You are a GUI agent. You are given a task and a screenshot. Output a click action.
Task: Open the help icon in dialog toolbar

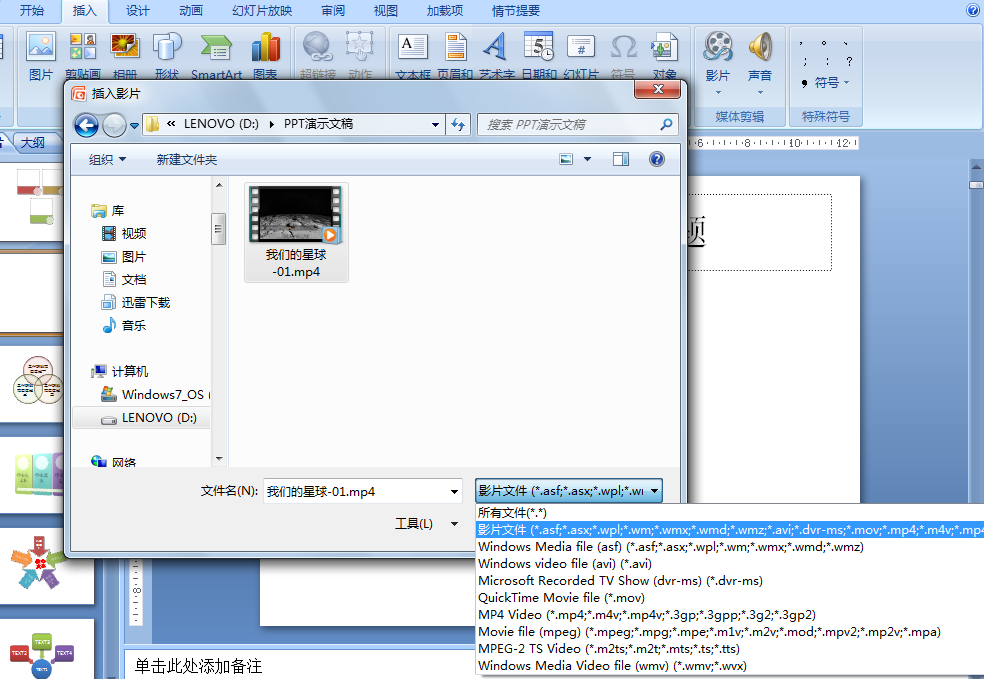click(x=656, y=159)
